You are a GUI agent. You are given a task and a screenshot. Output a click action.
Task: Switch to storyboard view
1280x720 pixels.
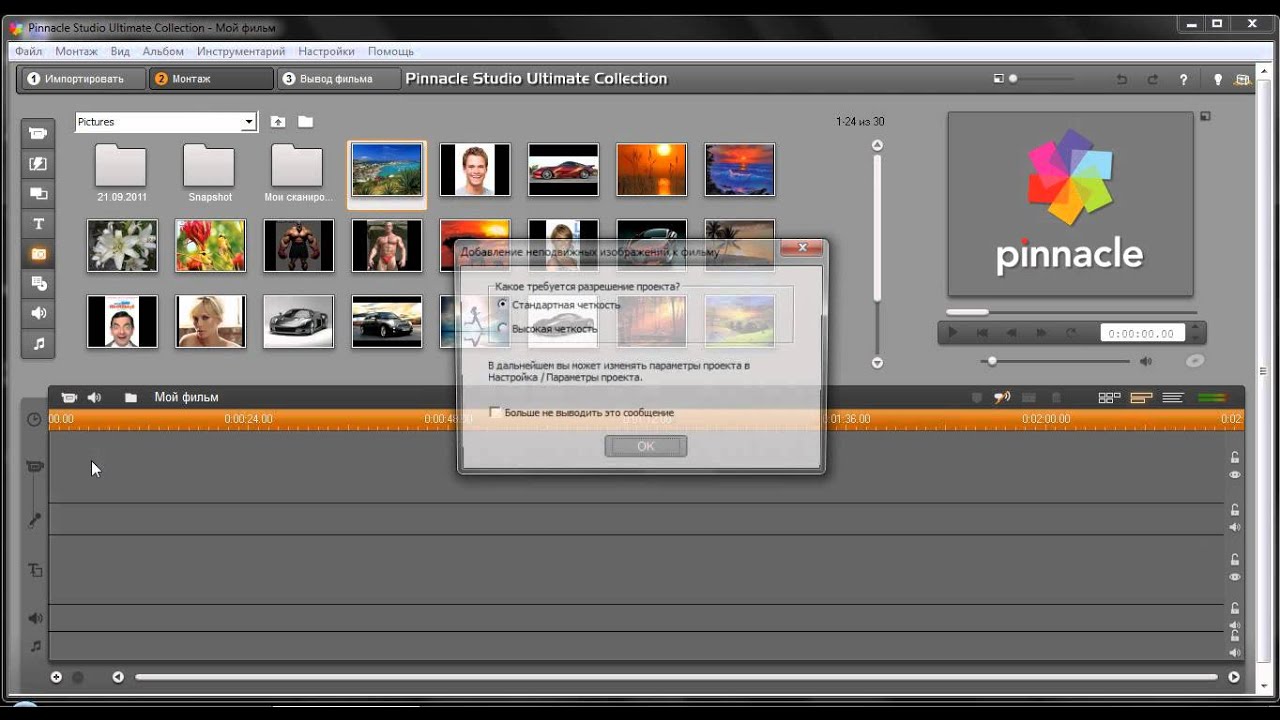click(x=1109, y=397)
